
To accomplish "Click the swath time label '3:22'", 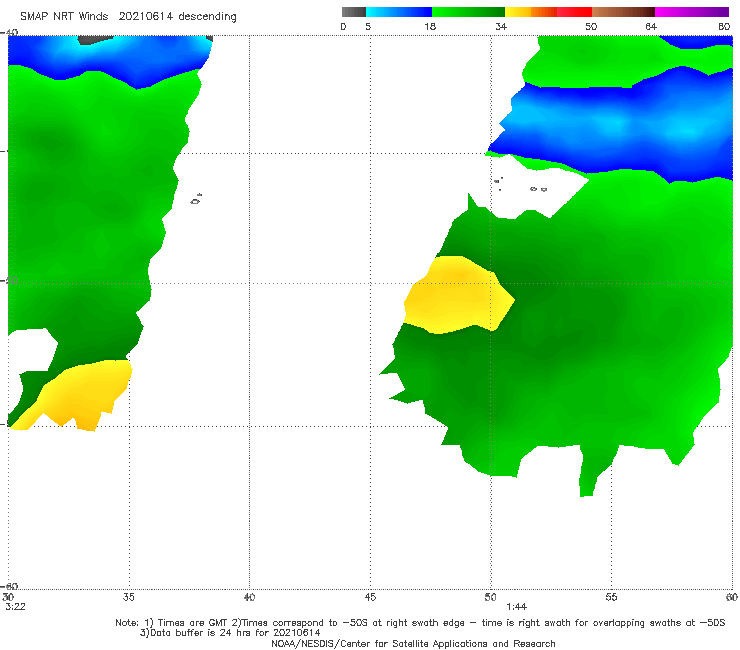I will tap(16, 607).
